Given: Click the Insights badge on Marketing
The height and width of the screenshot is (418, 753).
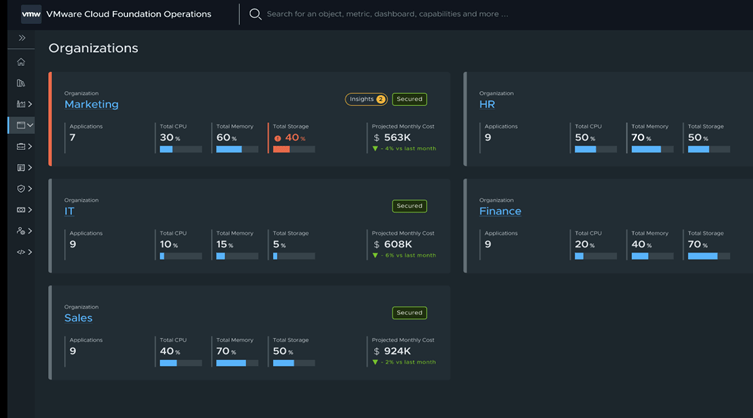Looking at the screenshot, I should [x=366, y=99].
